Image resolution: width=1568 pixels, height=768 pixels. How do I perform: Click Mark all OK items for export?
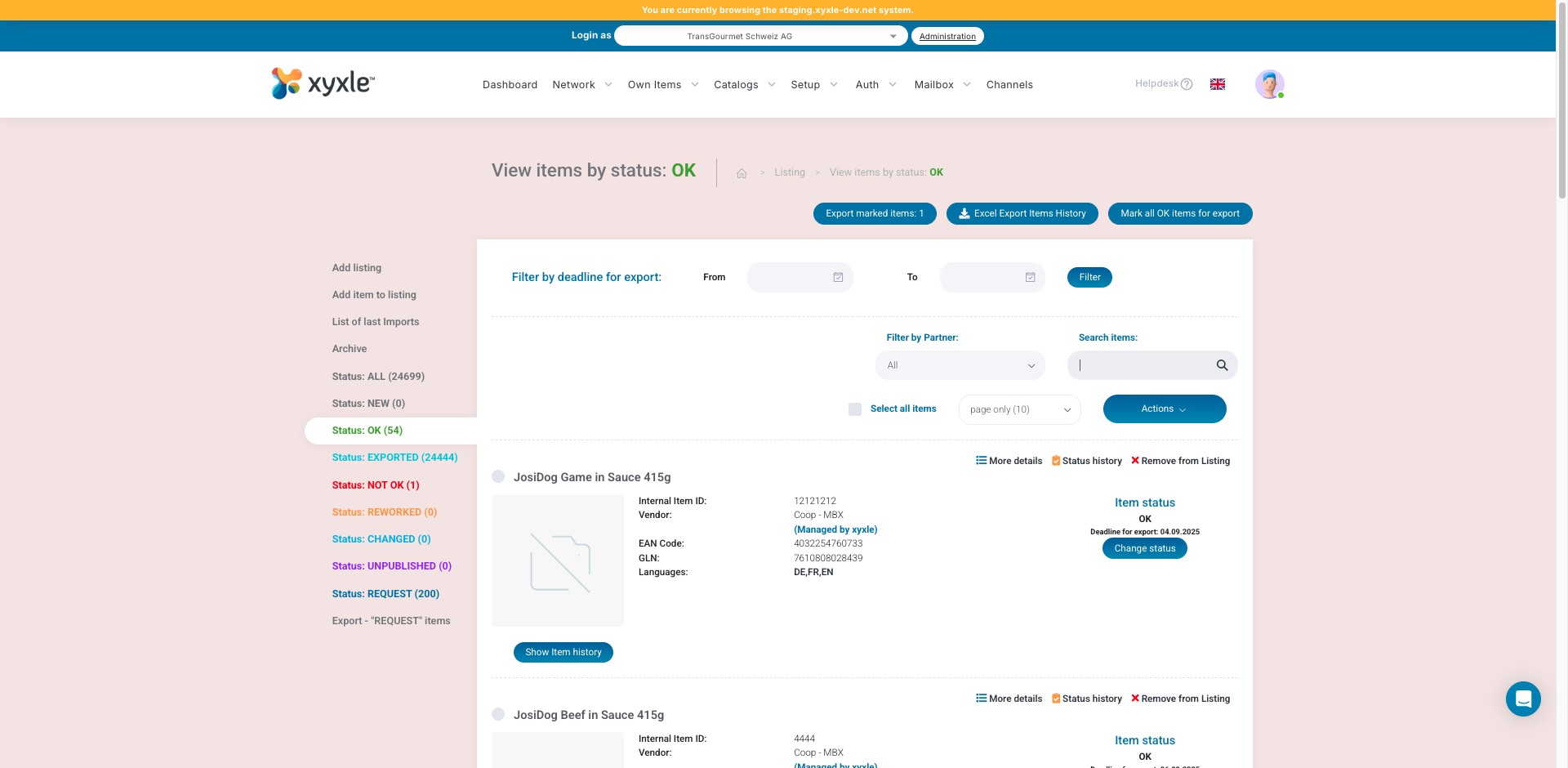[x=1180, y=213]
